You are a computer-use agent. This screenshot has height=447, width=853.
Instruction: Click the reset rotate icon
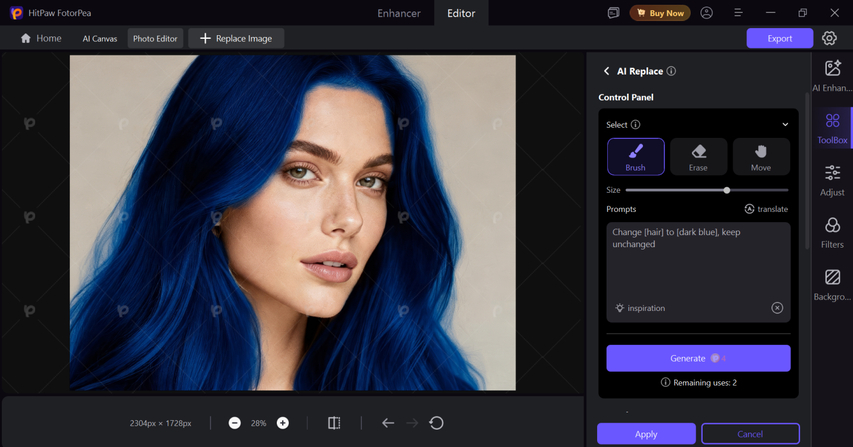point(436,423)
